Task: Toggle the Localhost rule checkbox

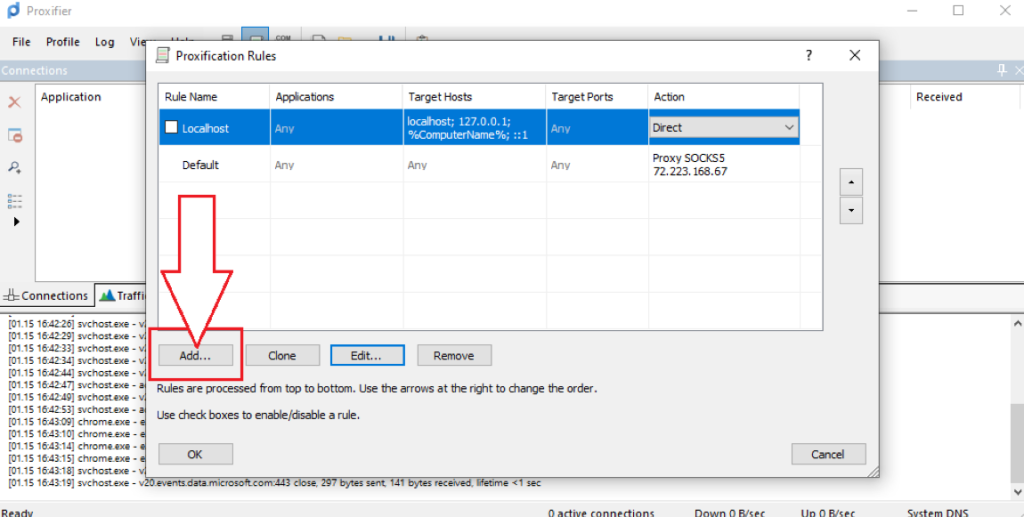Action: click(x=171, y=128)
